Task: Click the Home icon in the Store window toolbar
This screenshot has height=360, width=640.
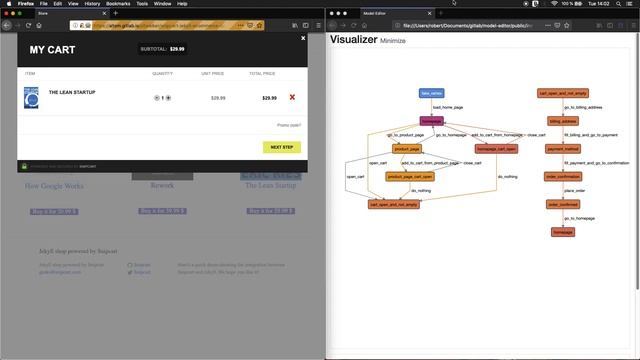Action: (x=39, y=25)
